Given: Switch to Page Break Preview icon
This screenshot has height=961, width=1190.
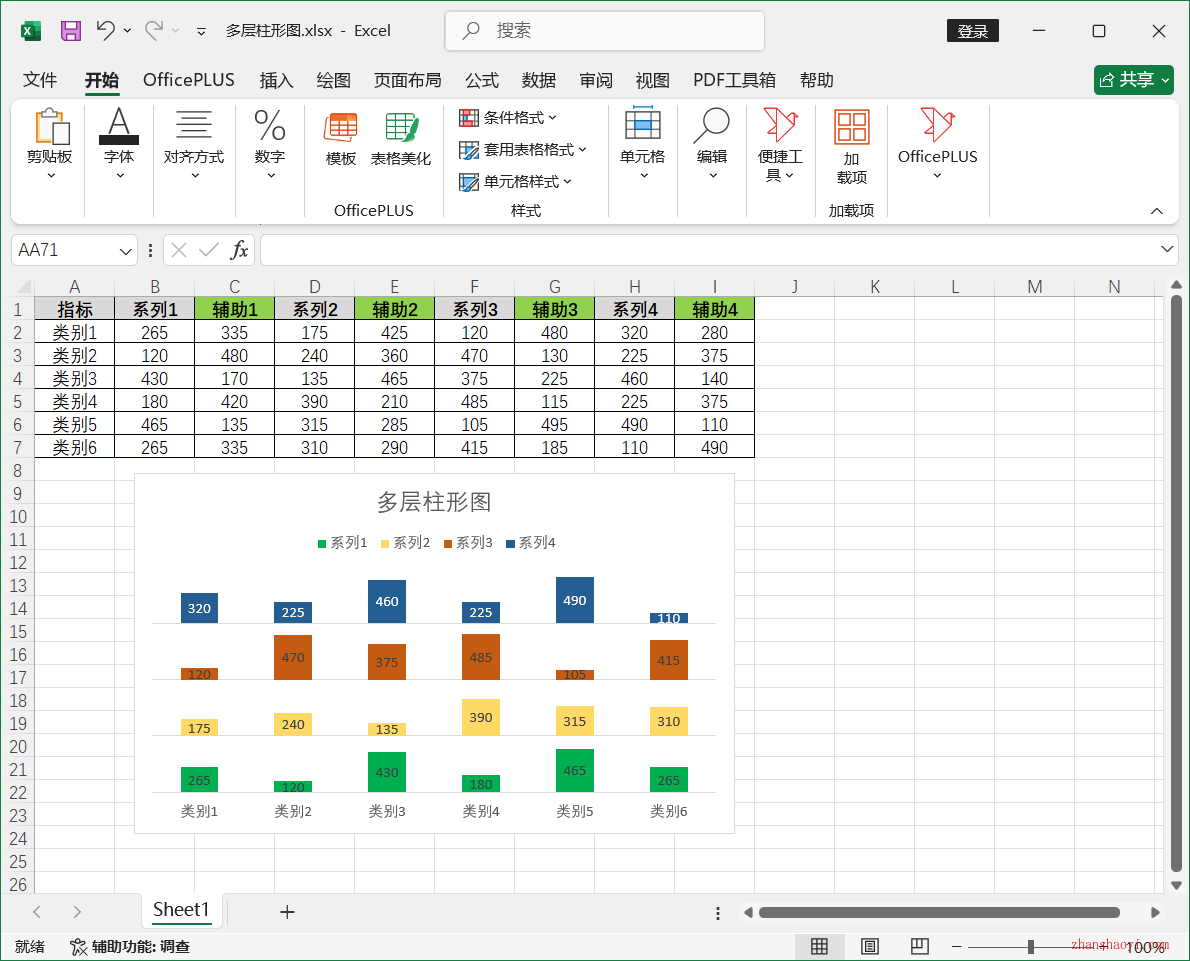Looking at the screenshot, I should (x=920, y=946).
